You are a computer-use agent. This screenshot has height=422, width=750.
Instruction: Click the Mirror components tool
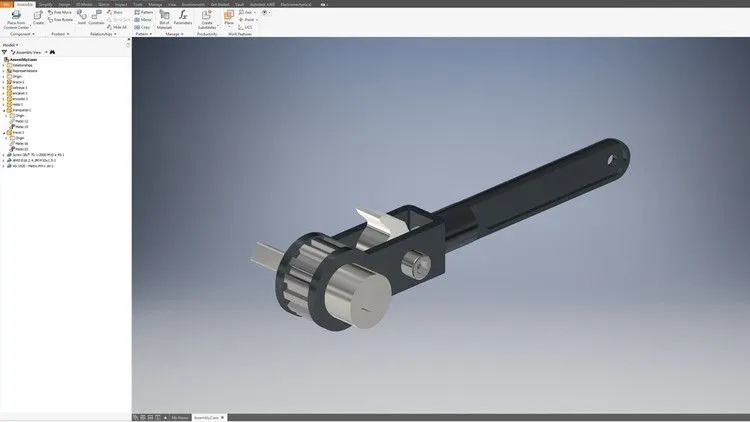pos(143,20)
